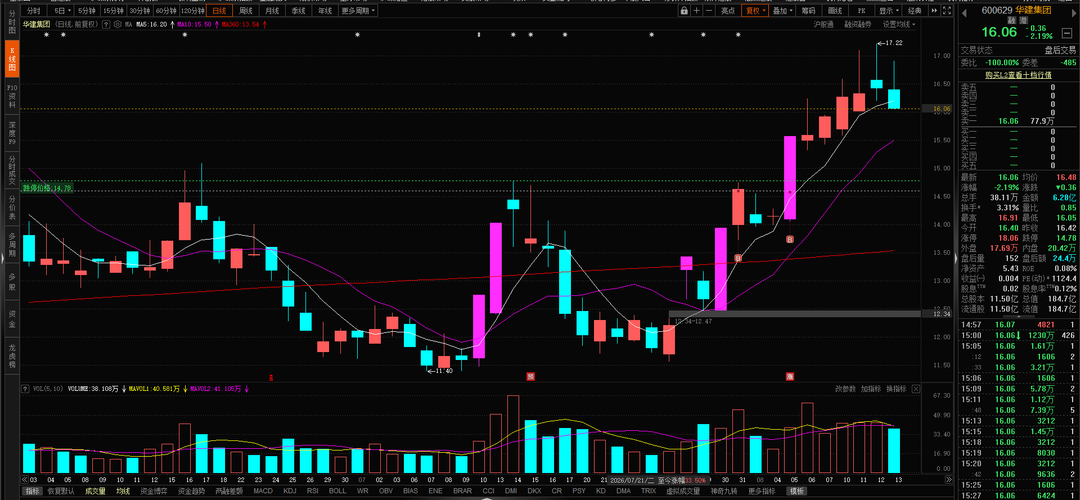Image resolution: width=1080 pixels, height=500 pixels.
Task: Open 更多周期 dropdown
Action: 358,11
